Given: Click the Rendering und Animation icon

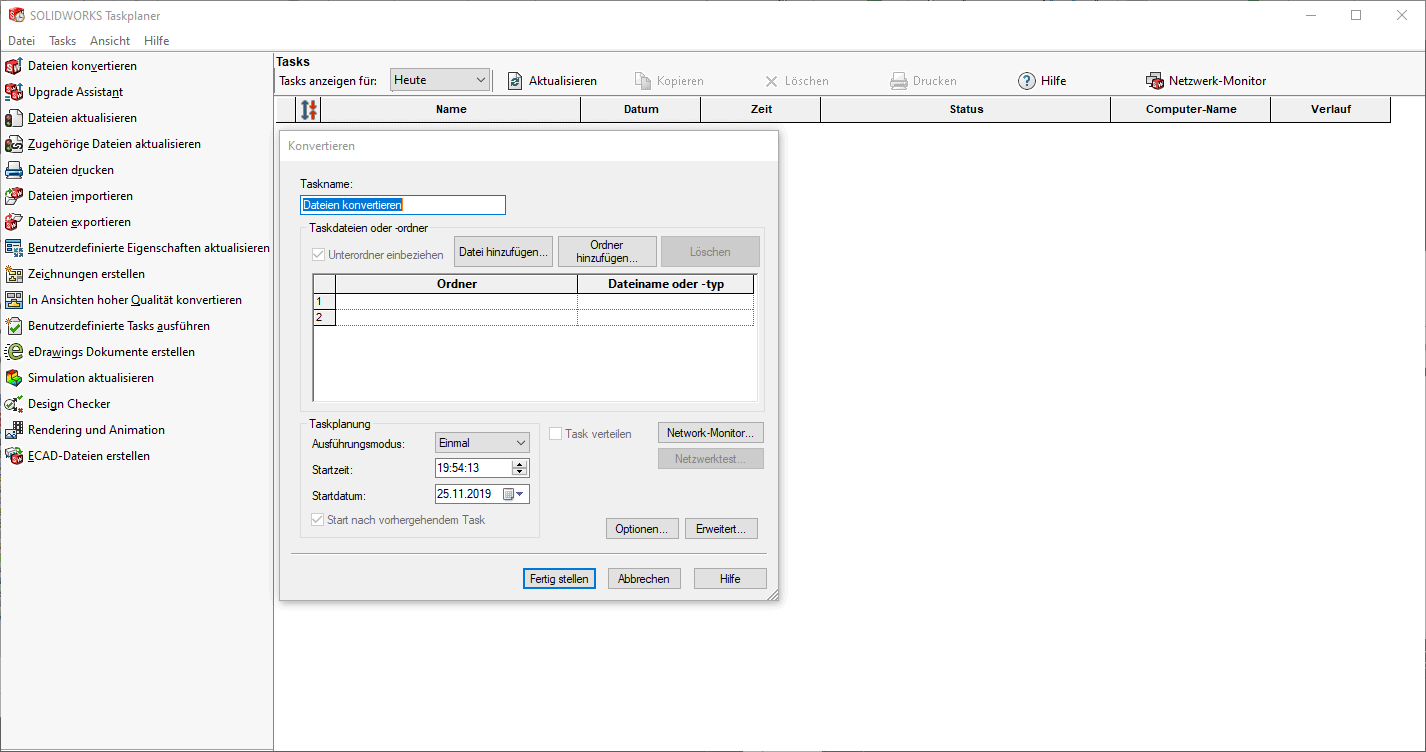Looking at the screenshot, I should (x=13, y=430).
